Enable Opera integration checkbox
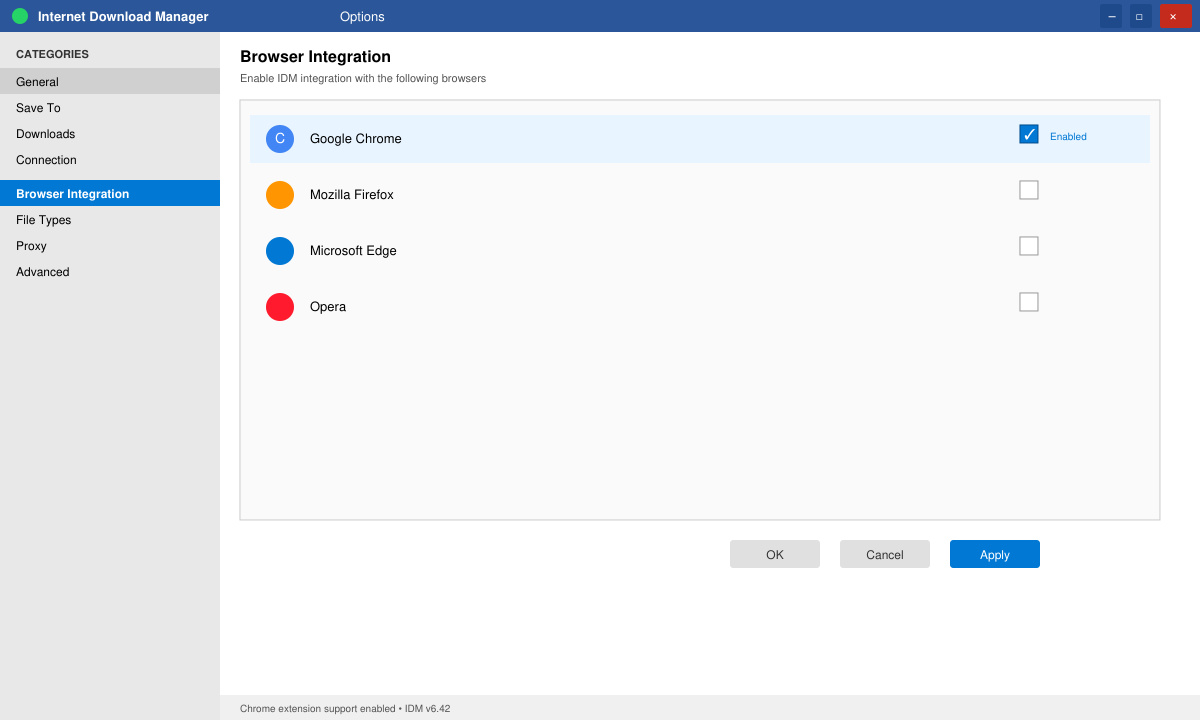The image size is (1200, 720). tap(1029, 302)
